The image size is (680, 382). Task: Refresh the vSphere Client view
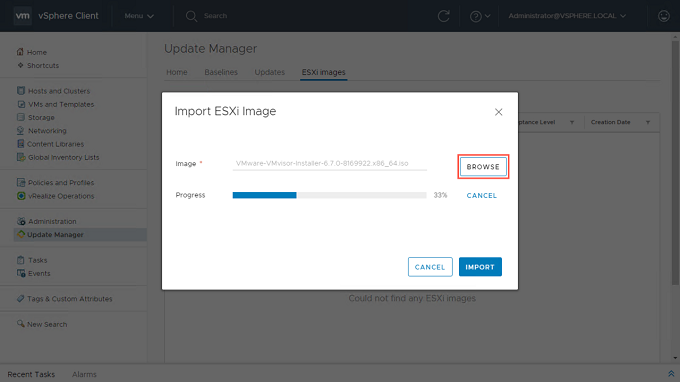pyautogui.click(x=443, y=16)
